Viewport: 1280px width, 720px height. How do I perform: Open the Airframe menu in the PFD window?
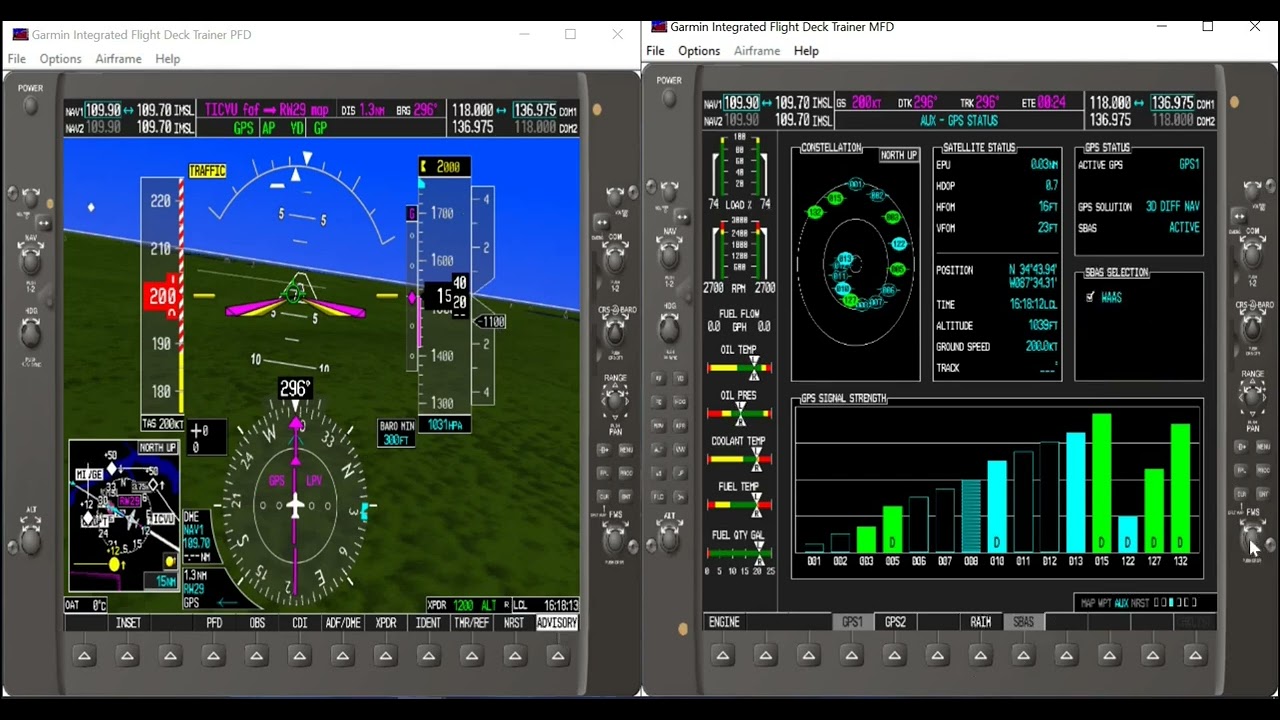coord(118,59)
